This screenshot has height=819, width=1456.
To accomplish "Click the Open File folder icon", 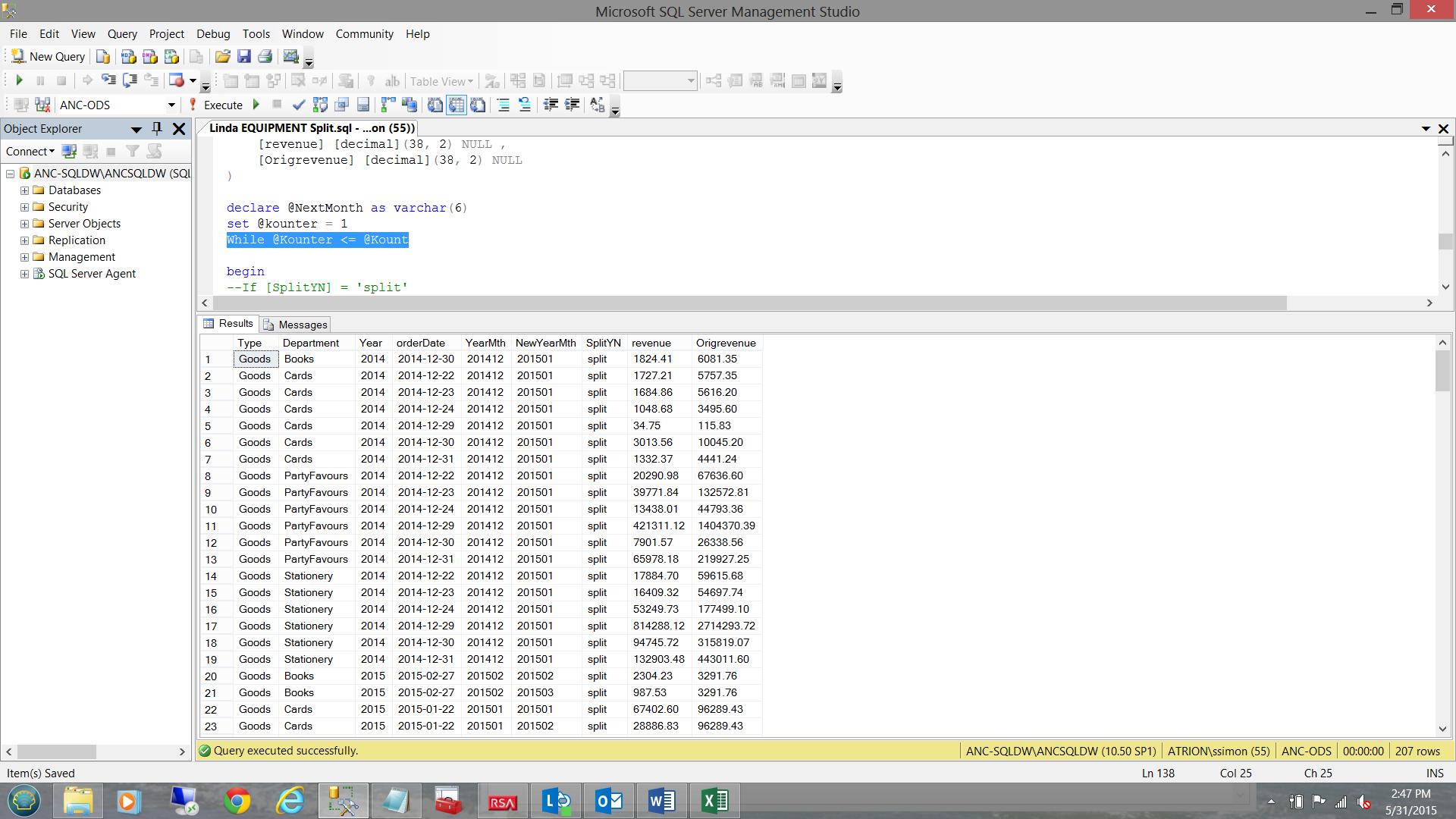I will (222, 57).
